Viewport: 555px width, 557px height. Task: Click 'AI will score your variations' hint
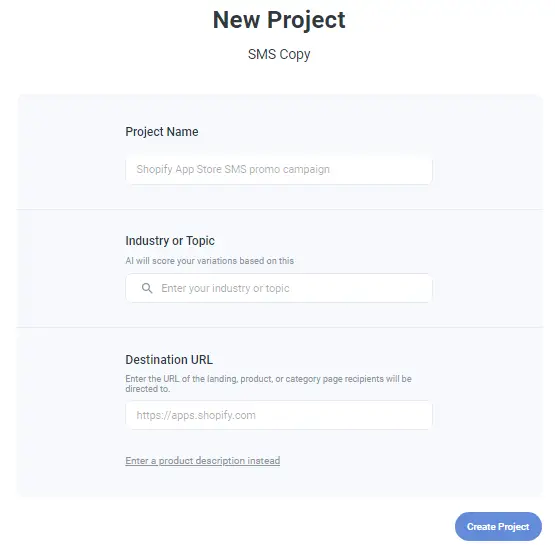(210, 261)
